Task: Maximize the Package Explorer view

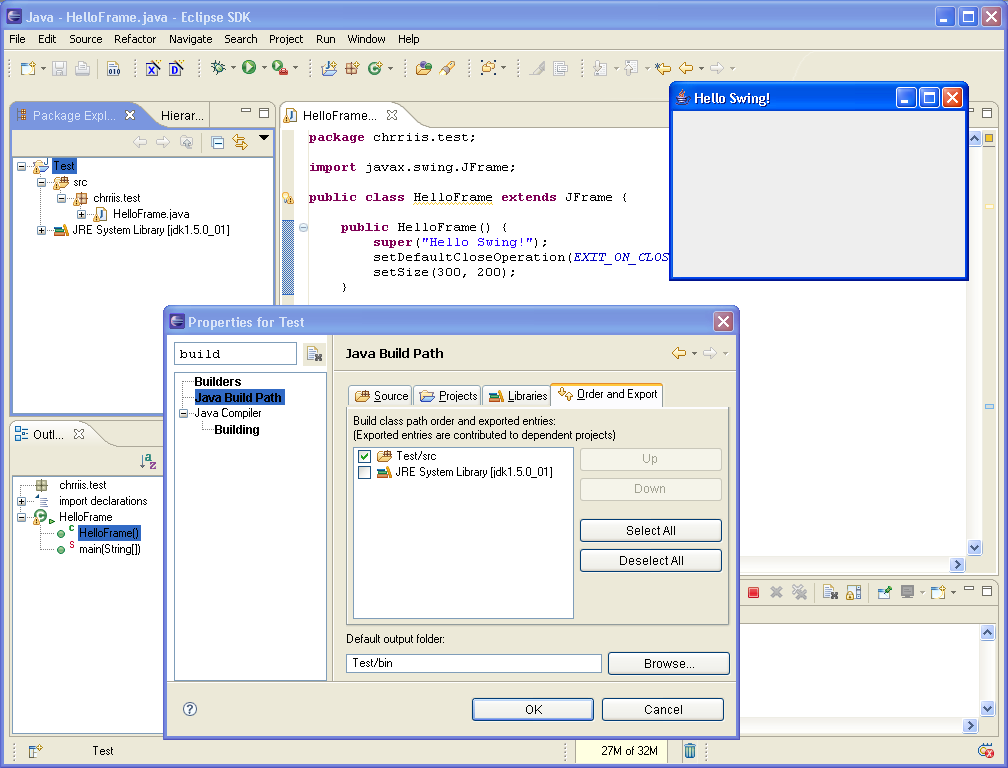Action: (x=264, y=112)
